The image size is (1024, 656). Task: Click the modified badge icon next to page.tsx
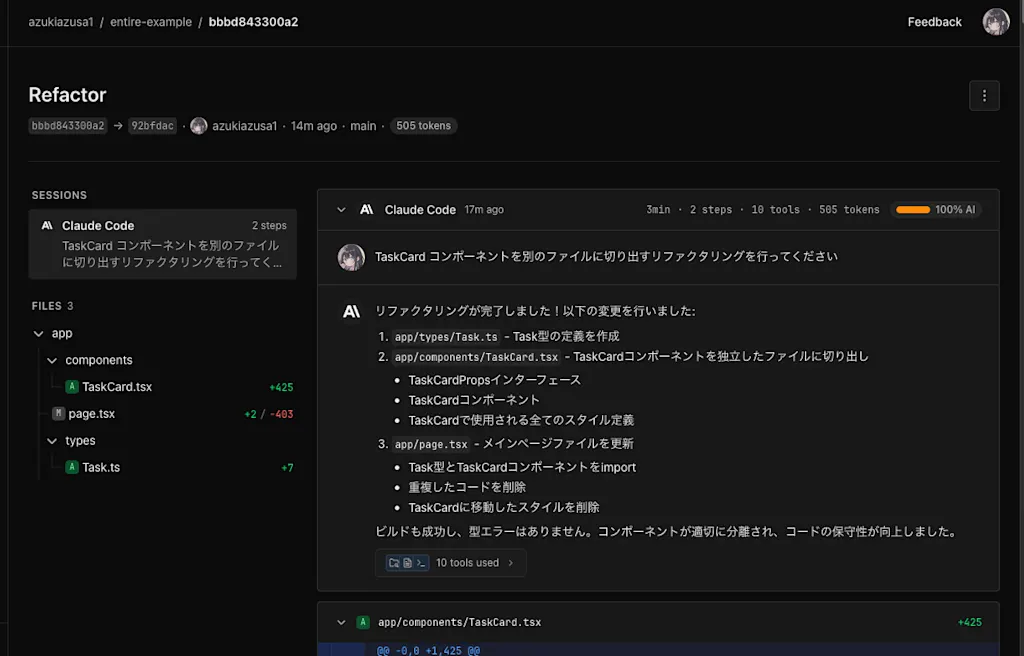[58, 414]
